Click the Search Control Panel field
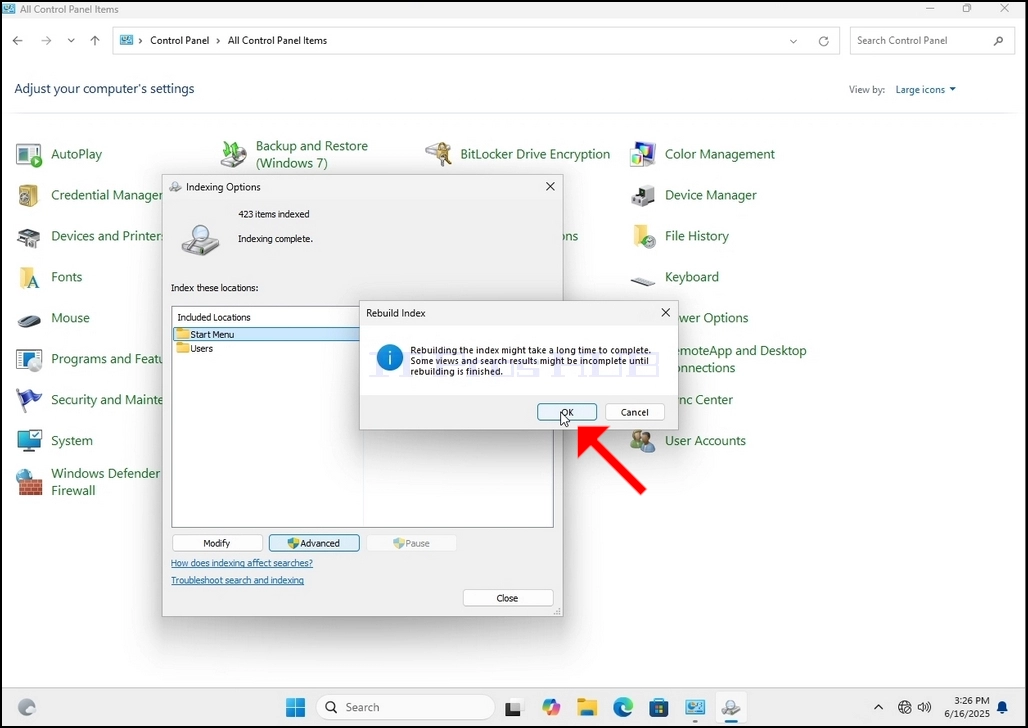The width and height of the screenshot is (1028, 728). (x=932, y=41)
